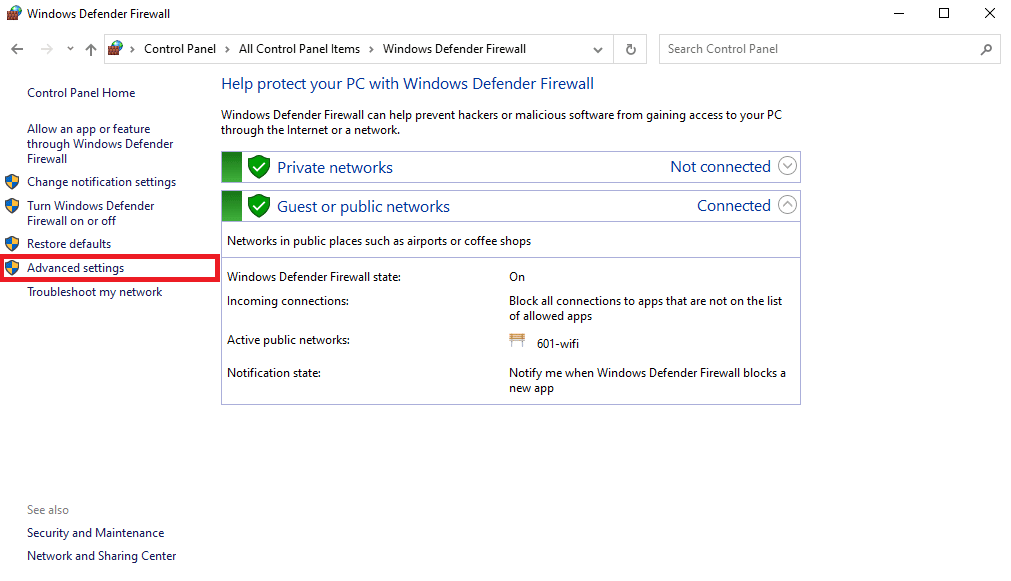Click the Back navigation arrow
This screenshot has height=581, width=1011.
pos(17,49)
